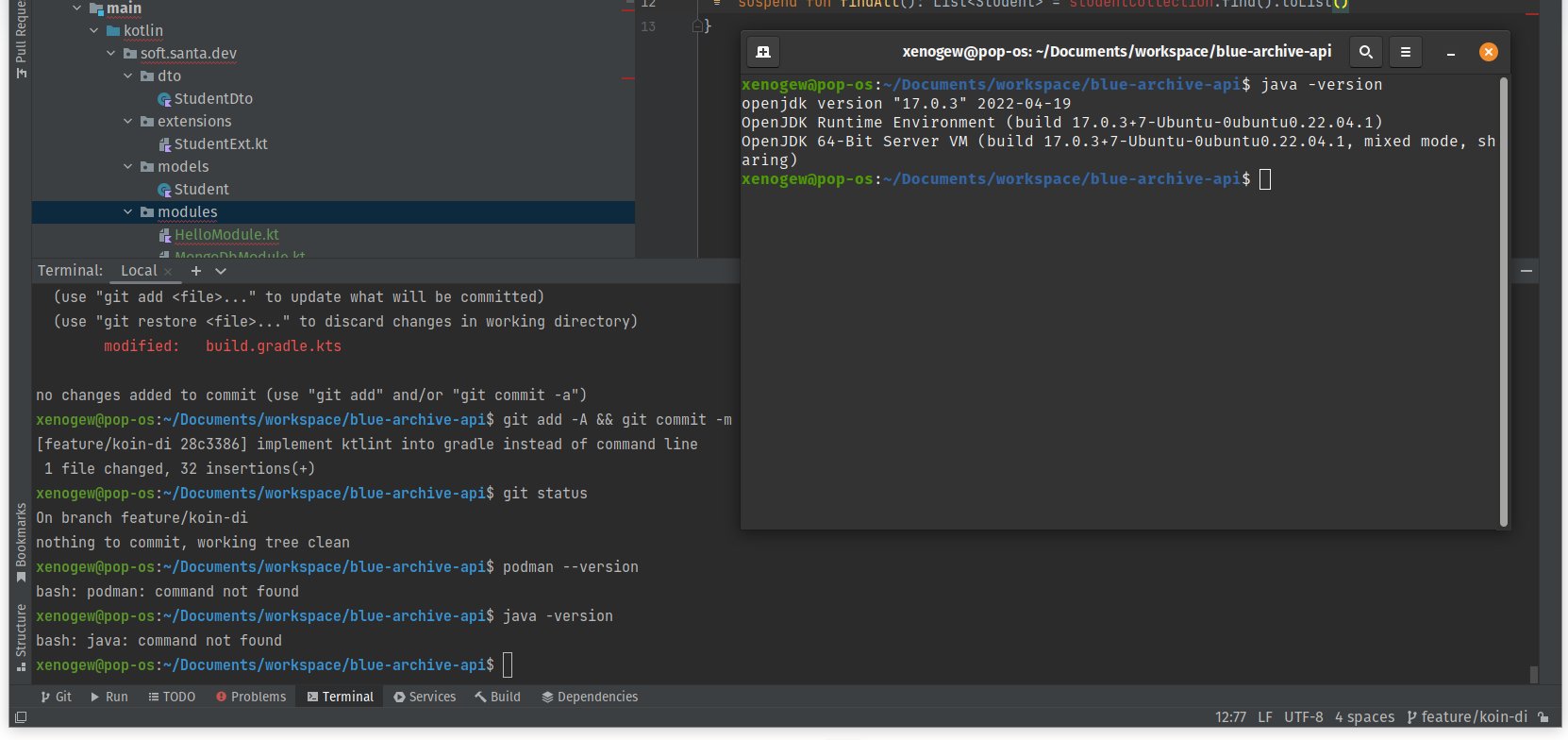This screenshot has width=1568, height=740.
Task: Open the TODO tool window
Action: click(172, 697)
